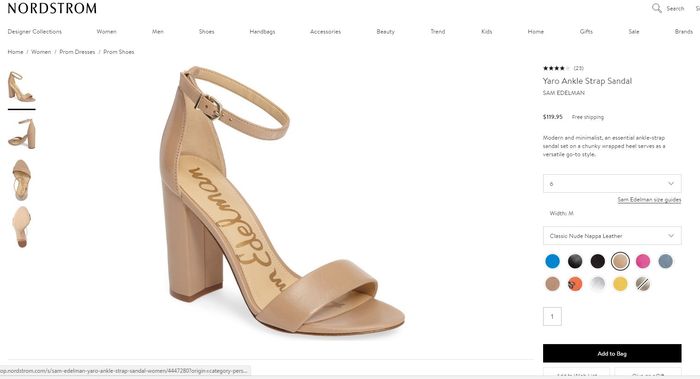Open the SAM EDELMAN brand link
The width and height of the screenshot is (700, 379).
tap(563, 93)
